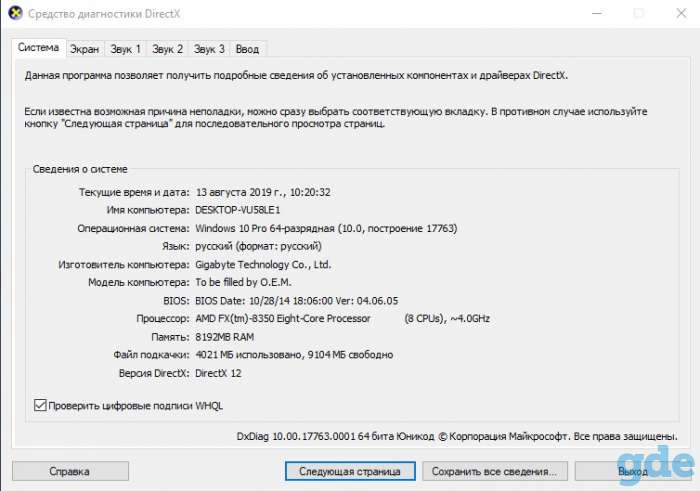700x491 pixels.
Task: Select the Звук 1 tab
Action: click(x=125, y=49)
